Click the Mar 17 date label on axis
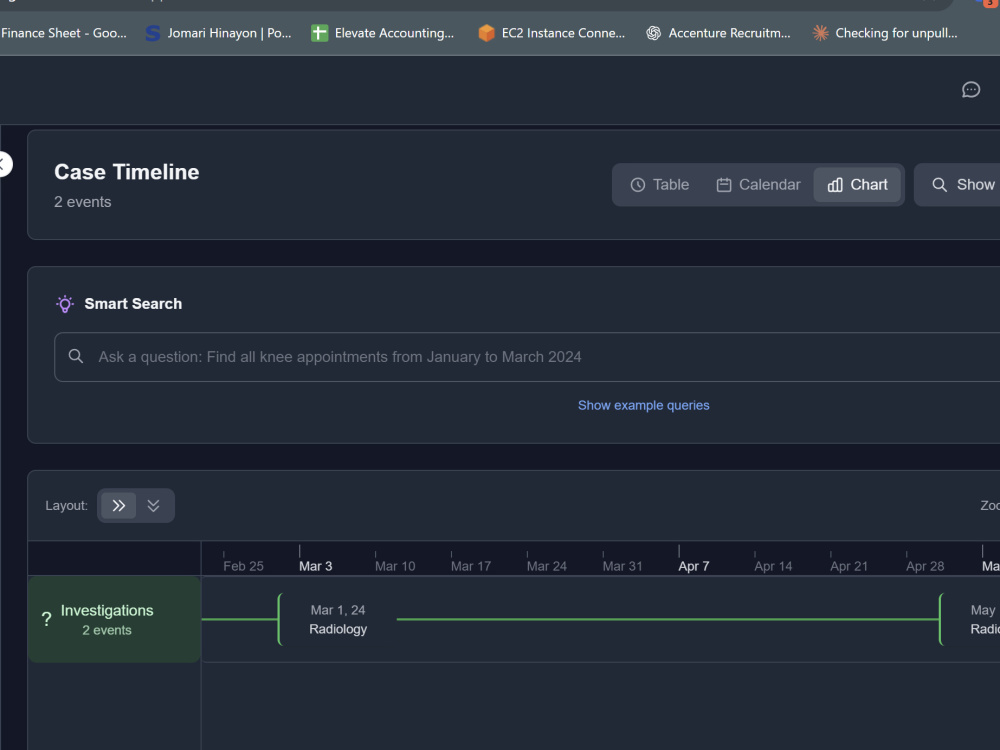Image resolution: width=1000 pixels, height=750 pixels. [x=471, y=566]
